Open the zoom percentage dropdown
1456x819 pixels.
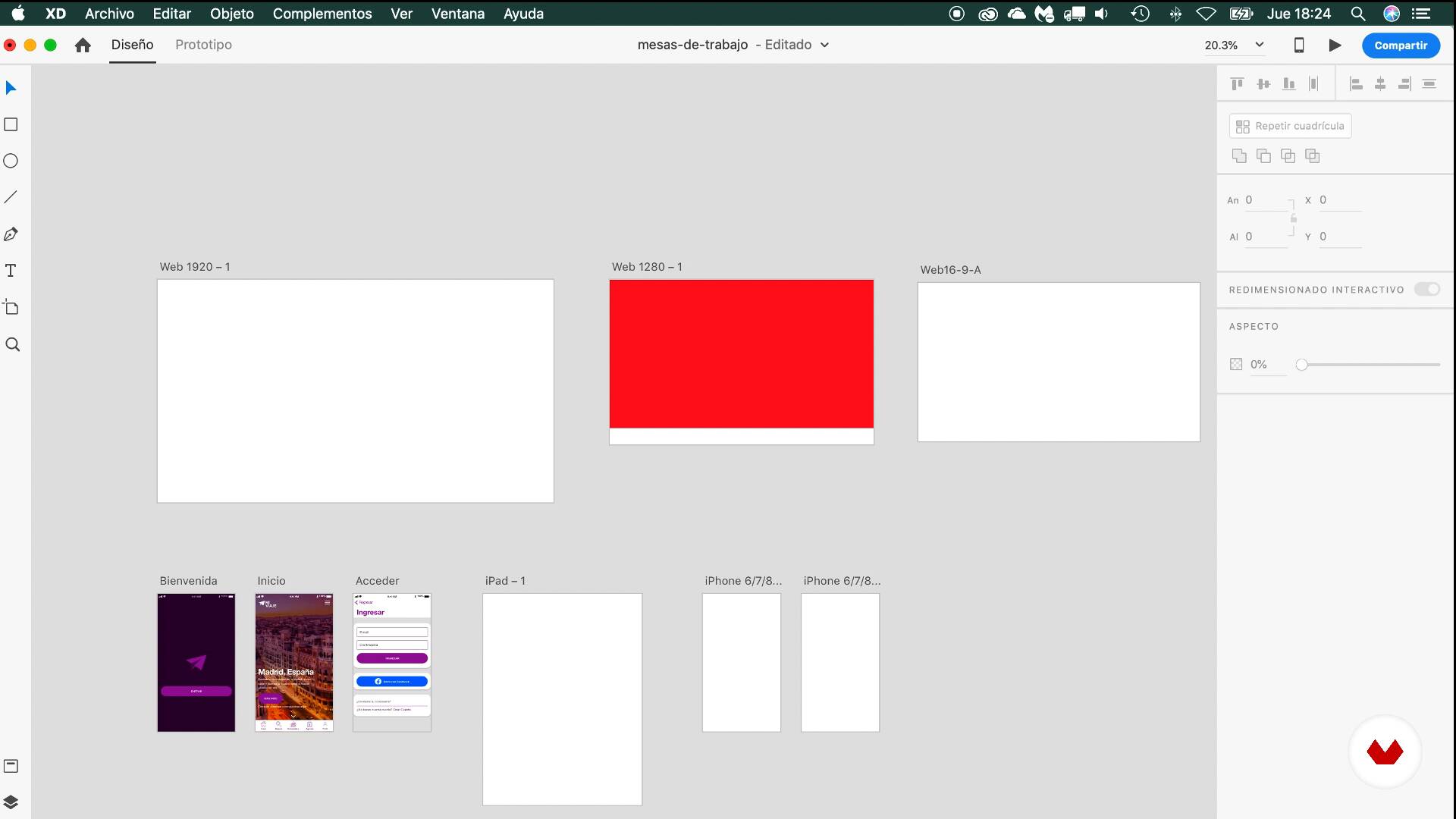[x=1260, y=45]
